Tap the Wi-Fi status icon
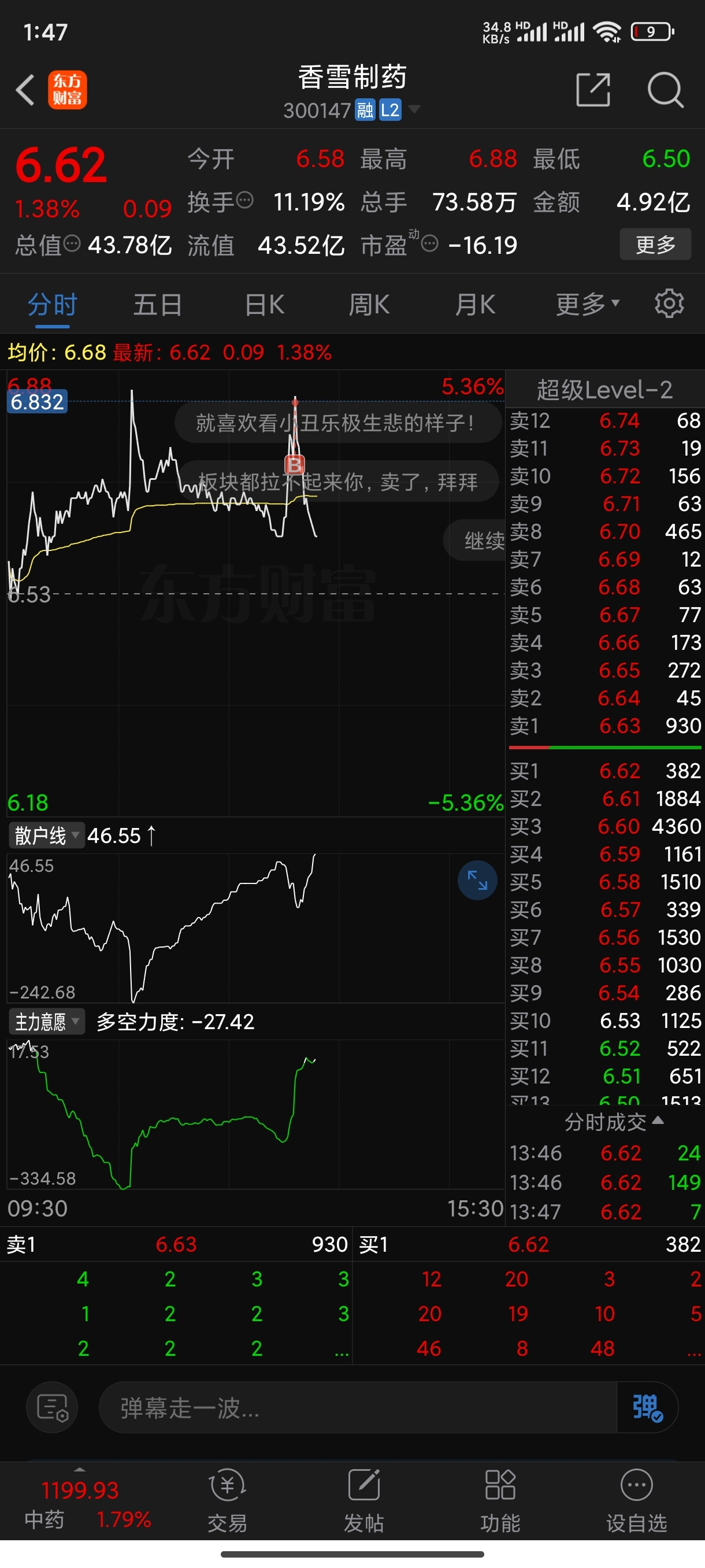 (x=608, y=31)
